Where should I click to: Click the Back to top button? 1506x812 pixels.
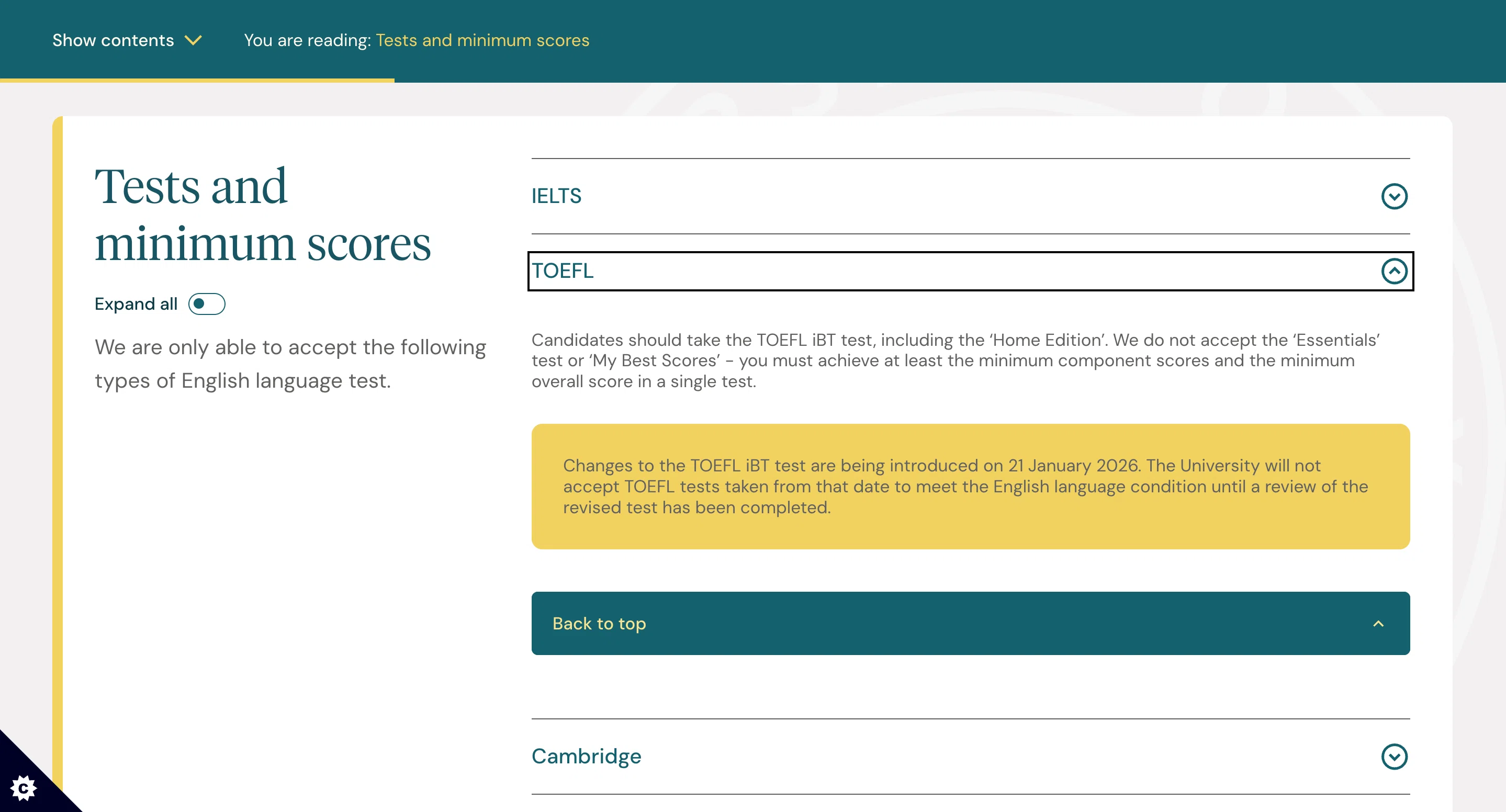point(971,623)
